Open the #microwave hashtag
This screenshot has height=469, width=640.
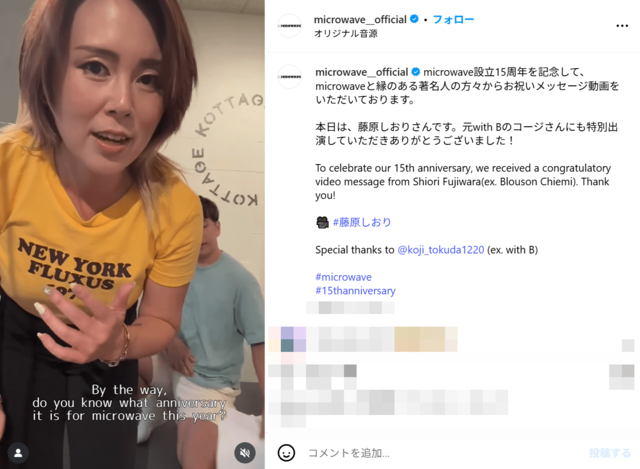click(x=343, y=277)
